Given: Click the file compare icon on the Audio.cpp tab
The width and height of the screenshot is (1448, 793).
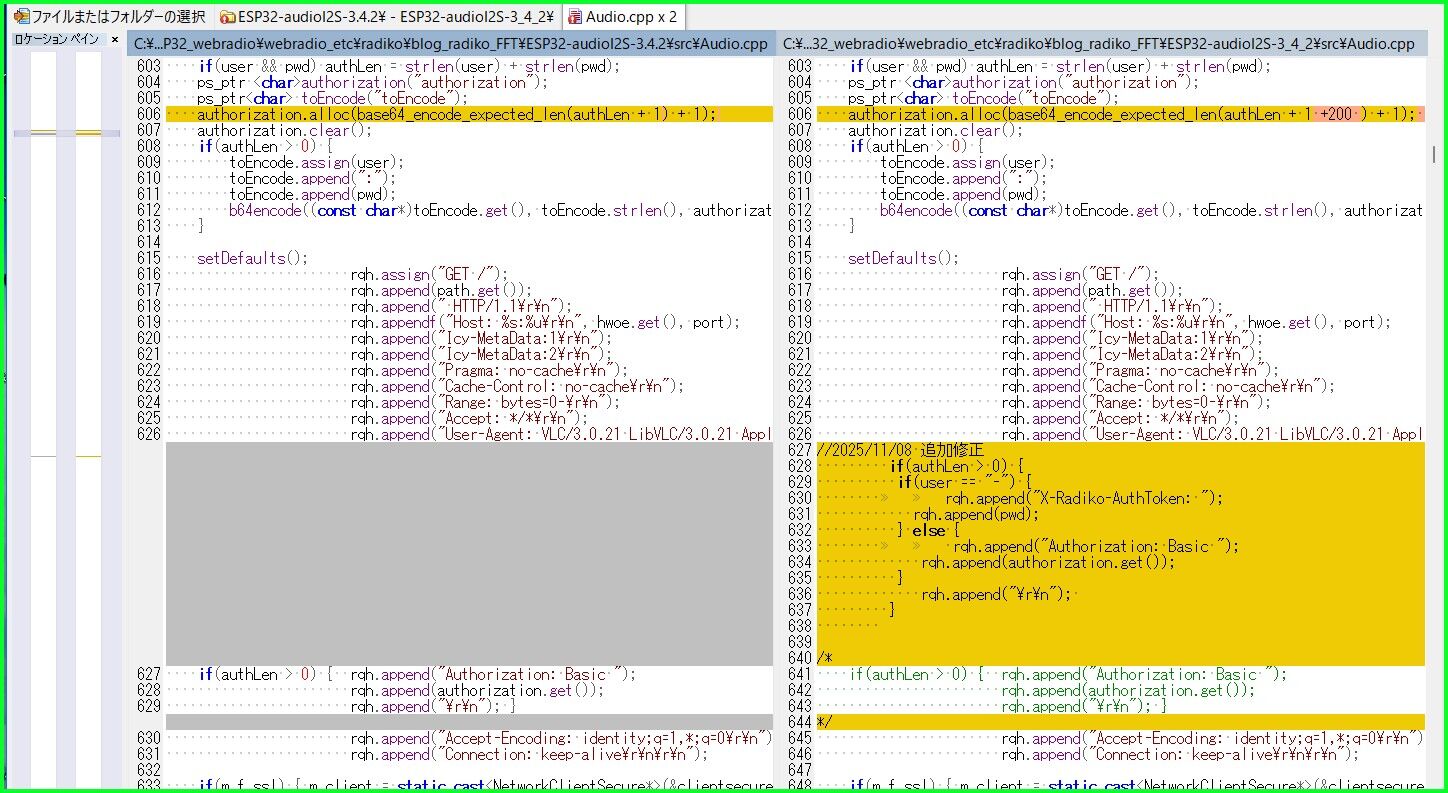Looking at the screenshot, I should (577, 16).
